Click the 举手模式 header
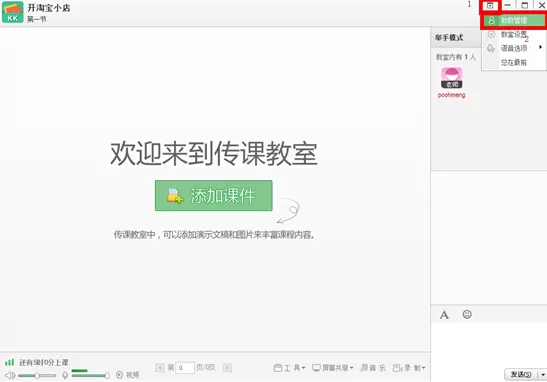This screenshot has height=382, width=547. point(449,37)
